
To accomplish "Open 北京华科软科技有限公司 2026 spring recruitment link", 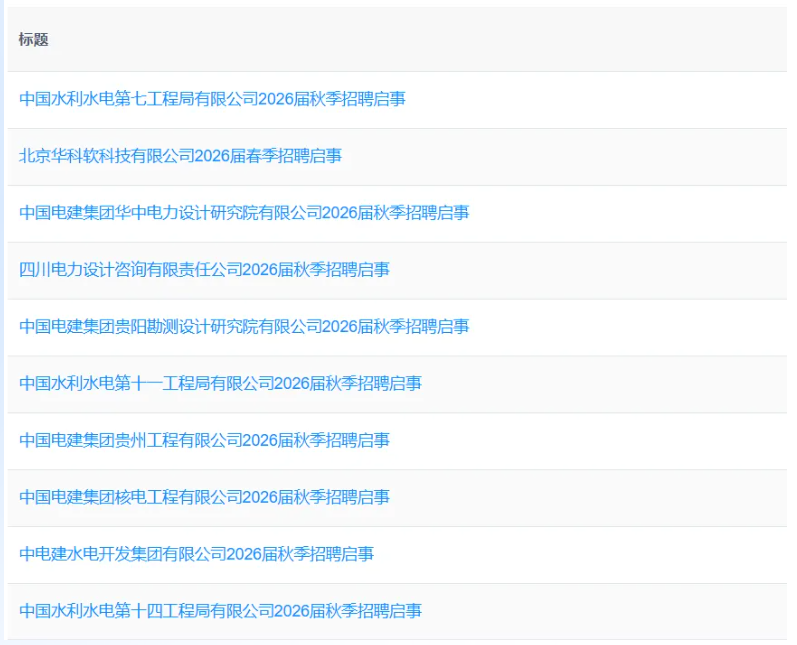I will coord(180,156).
